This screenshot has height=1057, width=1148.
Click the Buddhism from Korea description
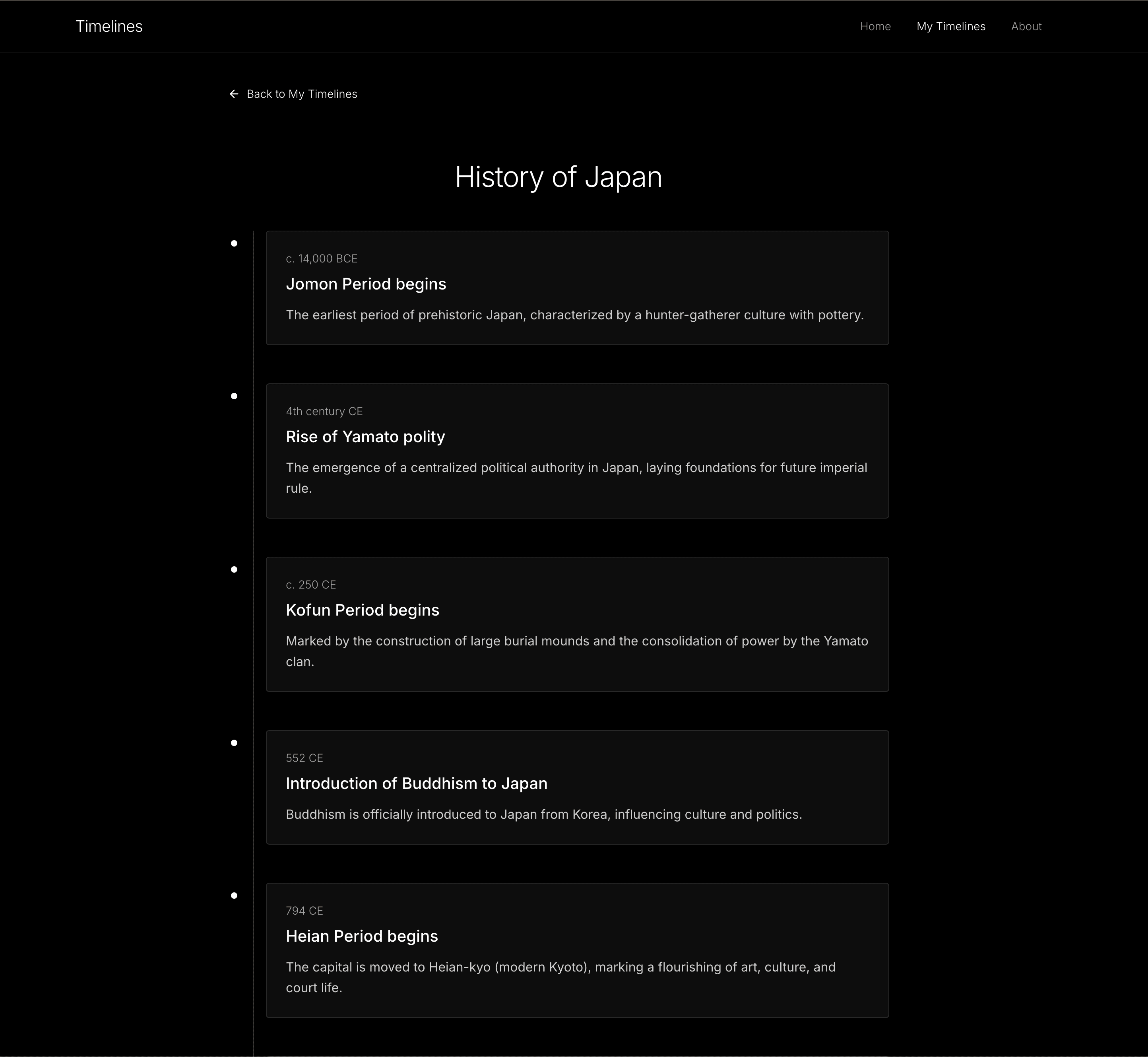point(544,814)
